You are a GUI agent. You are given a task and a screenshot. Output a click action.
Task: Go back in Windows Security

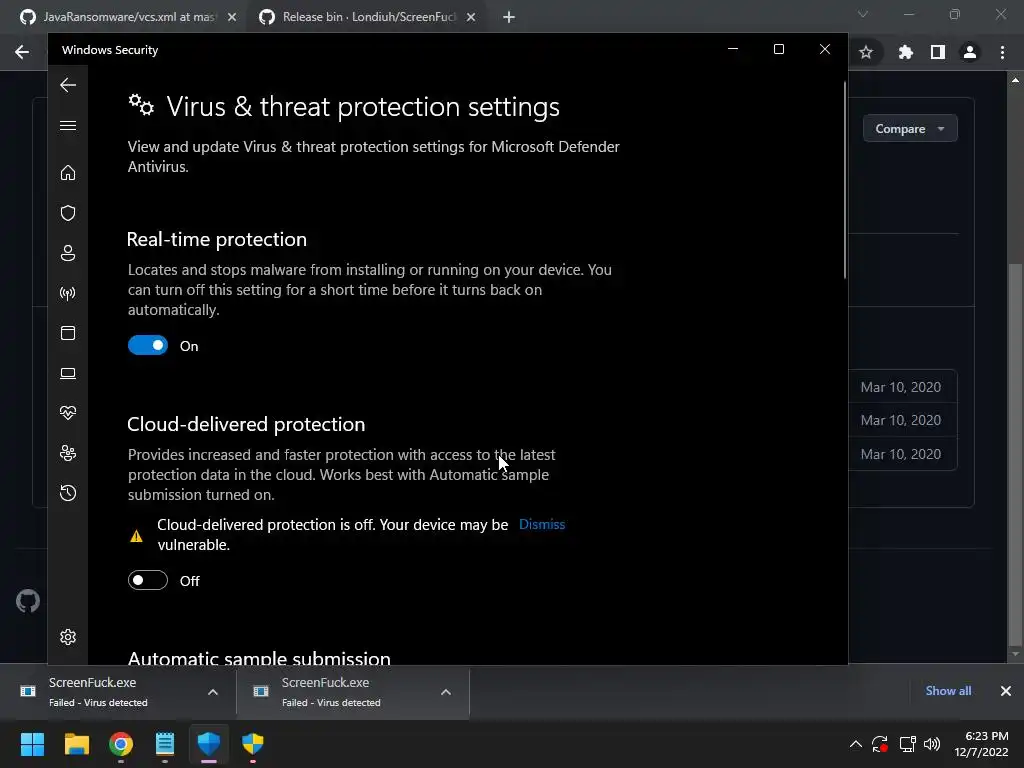[x=68, y=85]
